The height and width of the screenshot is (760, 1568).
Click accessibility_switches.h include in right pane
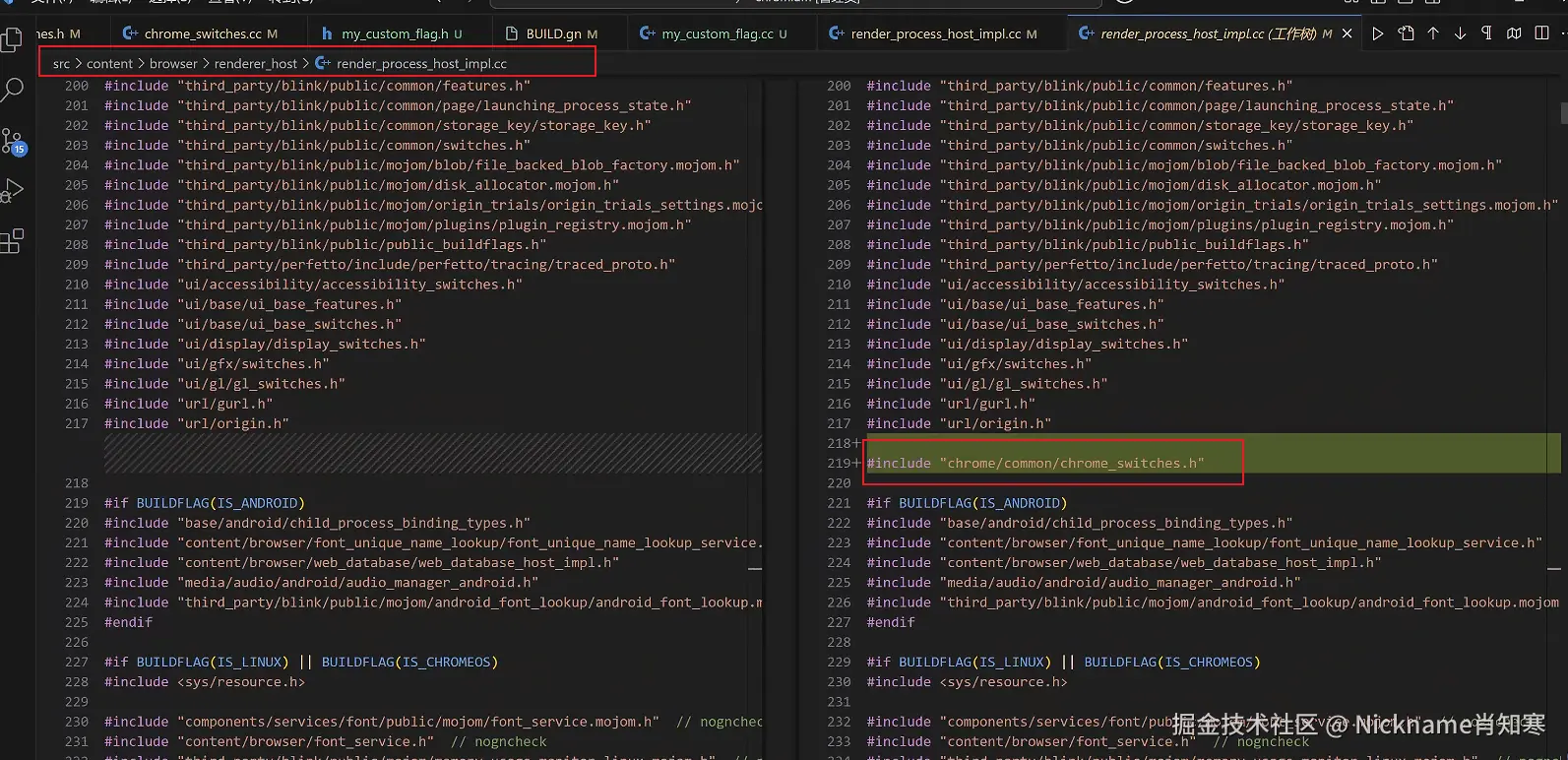[1076, 285]
